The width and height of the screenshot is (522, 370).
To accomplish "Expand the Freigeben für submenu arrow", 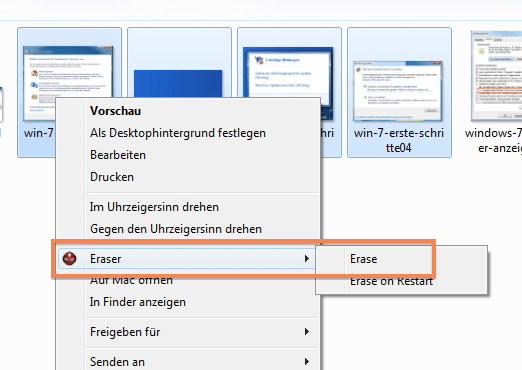I will point(307,332).
